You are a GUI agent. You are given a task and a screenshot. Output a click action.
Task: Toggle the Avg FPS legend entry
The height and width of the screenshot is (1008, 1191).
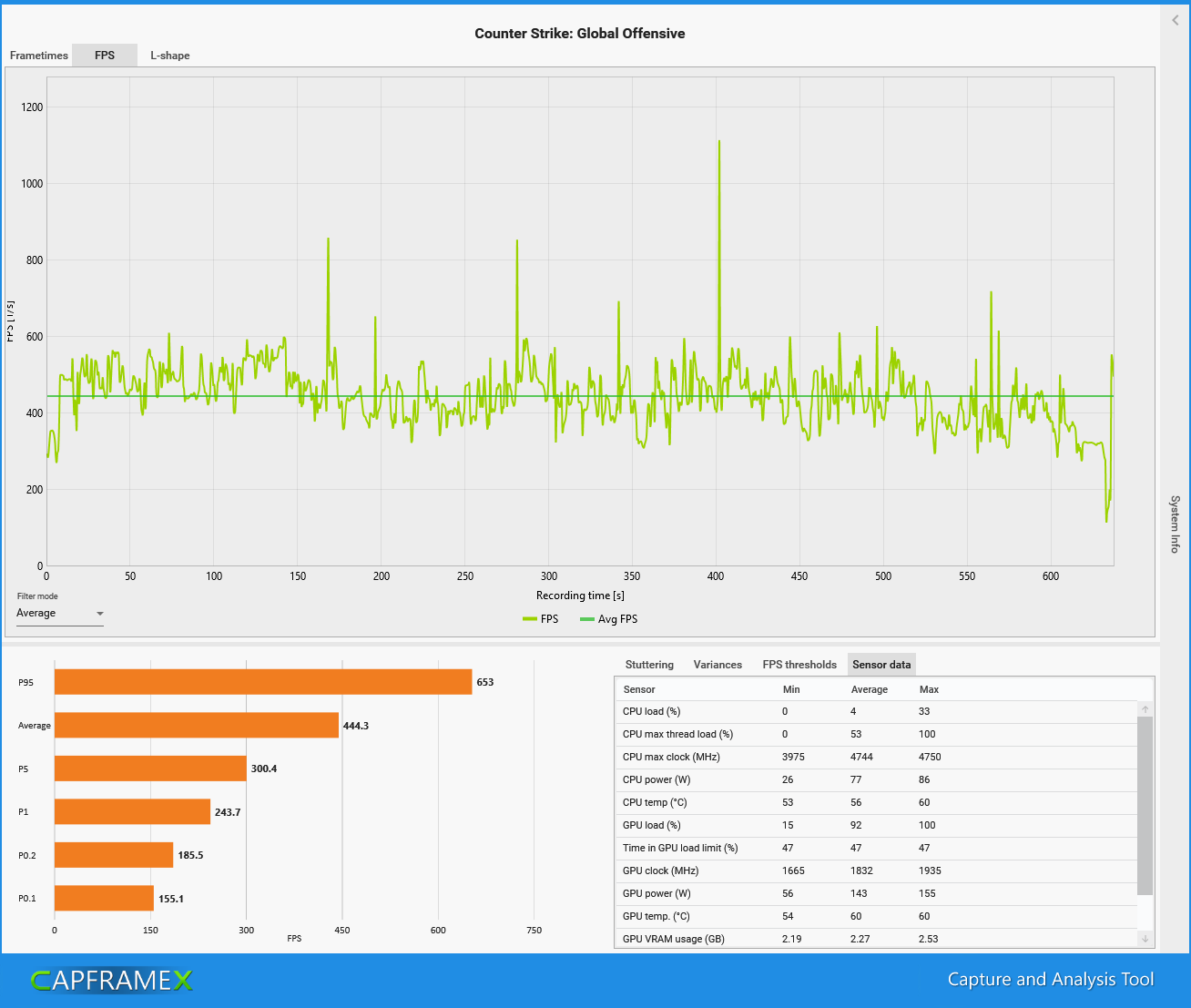click(608, 619)
